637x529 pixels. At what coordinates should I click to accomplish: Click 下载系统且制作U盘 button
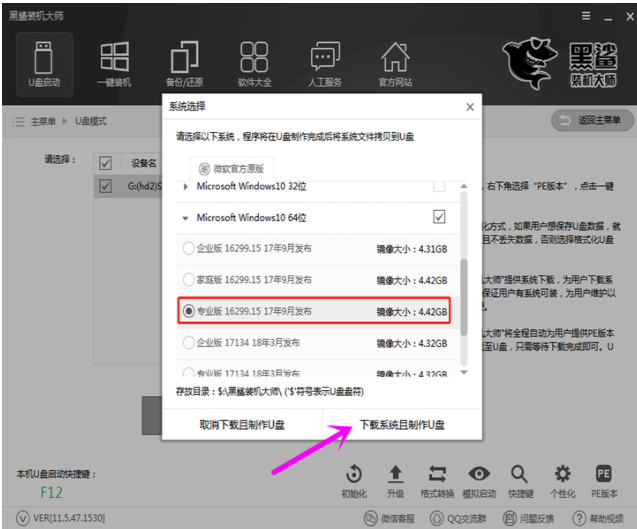[402, 425]
